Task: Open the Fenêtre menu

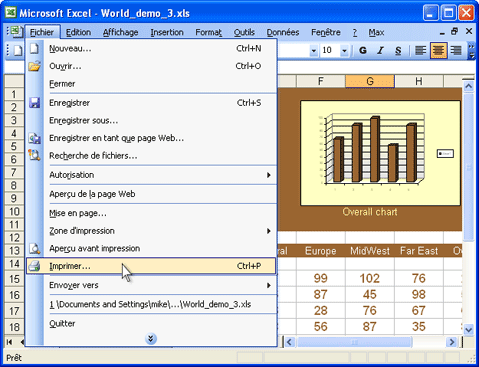Action: (x=326, y=32)
